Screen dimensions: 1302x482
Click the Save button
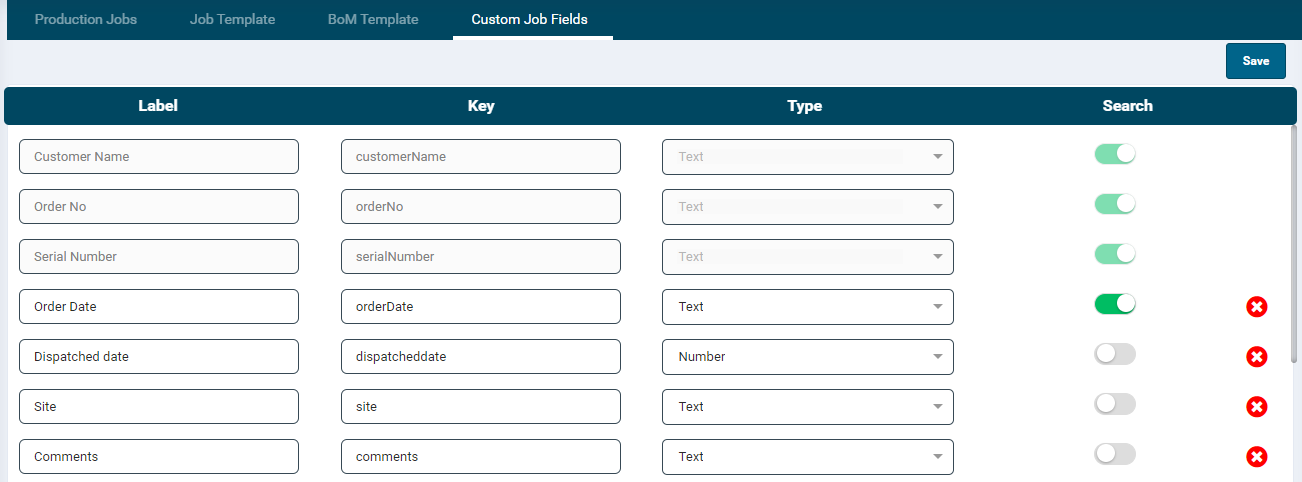[1255, 61]
